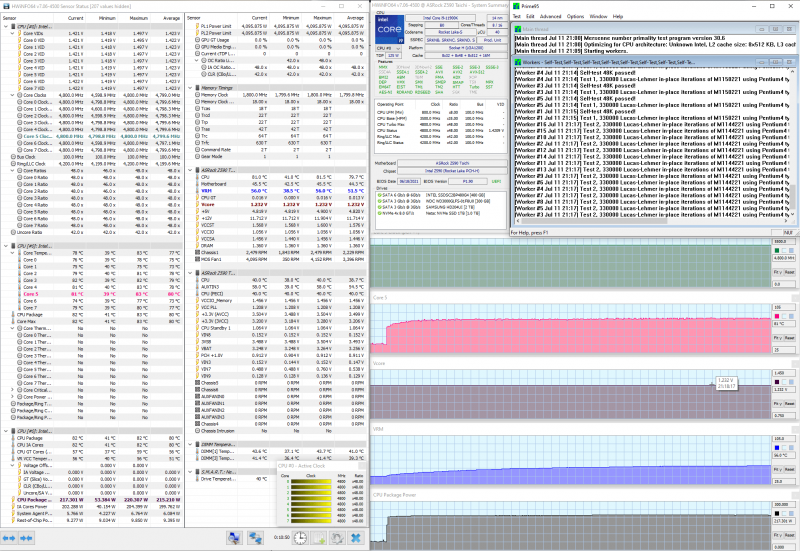Click the Core 5 Clock row icon
The width and height of the screenshot is (800, 551).
20,136
